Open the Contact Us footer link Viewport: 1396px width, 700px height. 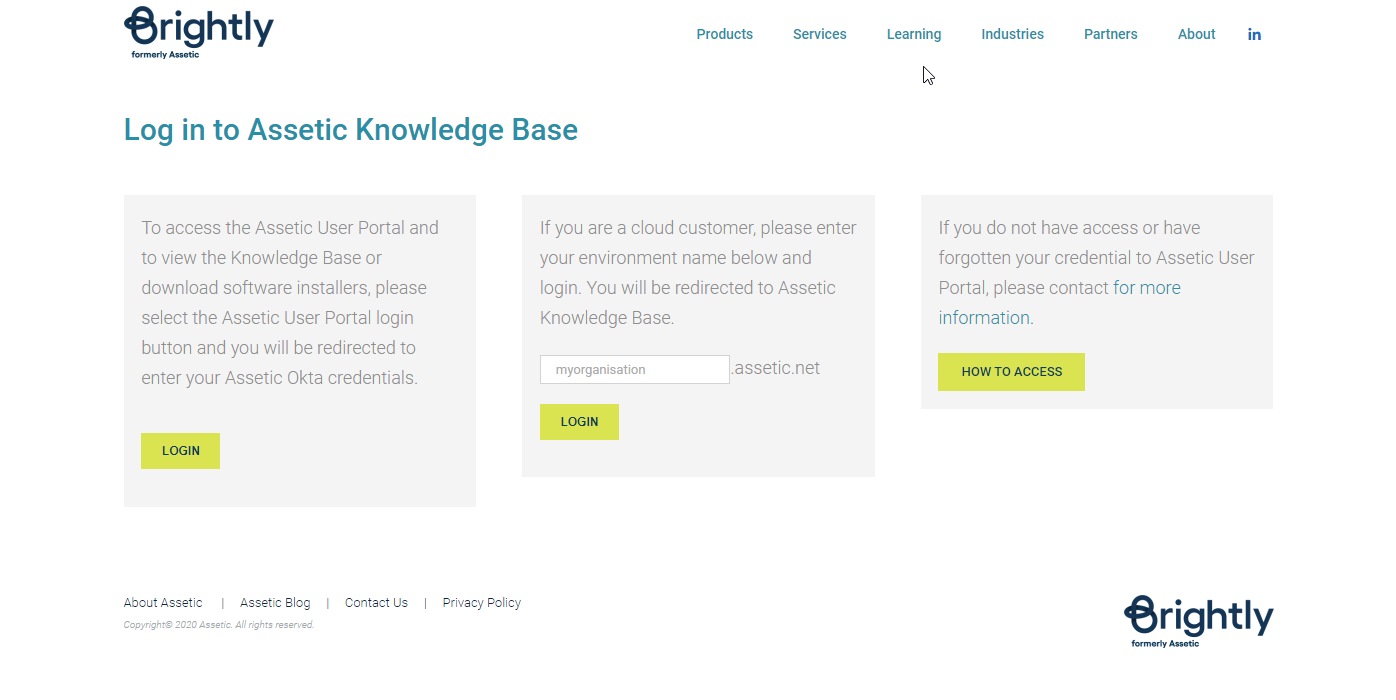pos(376,603)
